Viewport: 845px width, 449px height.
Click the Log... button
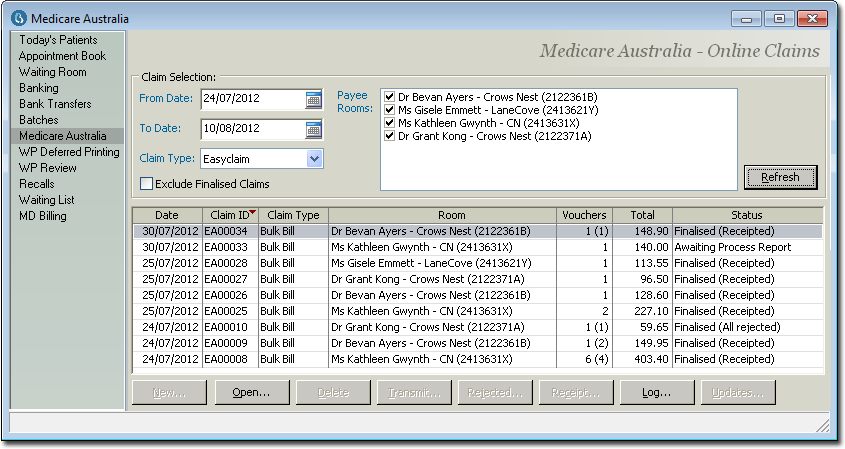coord(656,393)
